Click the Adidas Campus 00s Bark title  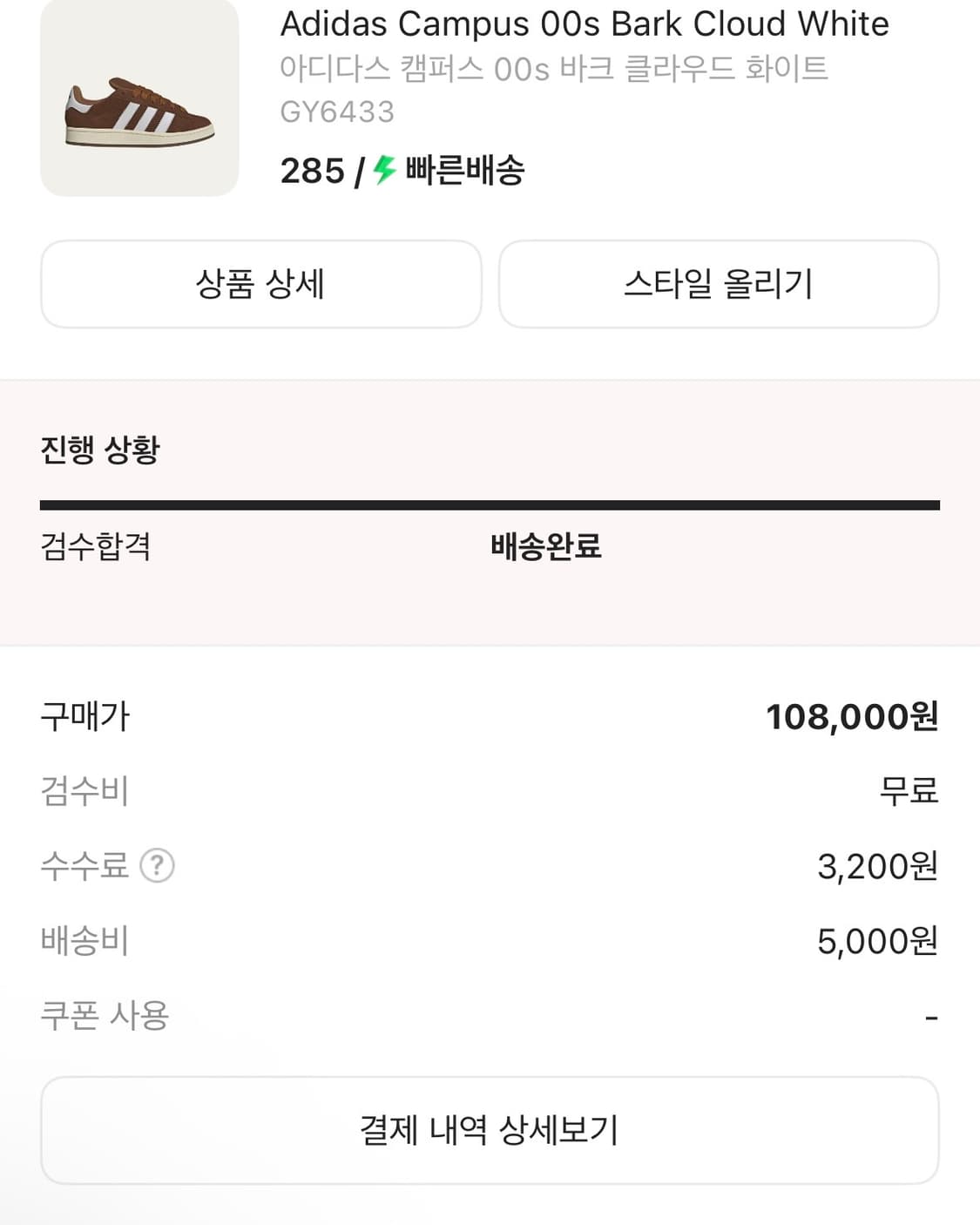(x=585, y=24)
